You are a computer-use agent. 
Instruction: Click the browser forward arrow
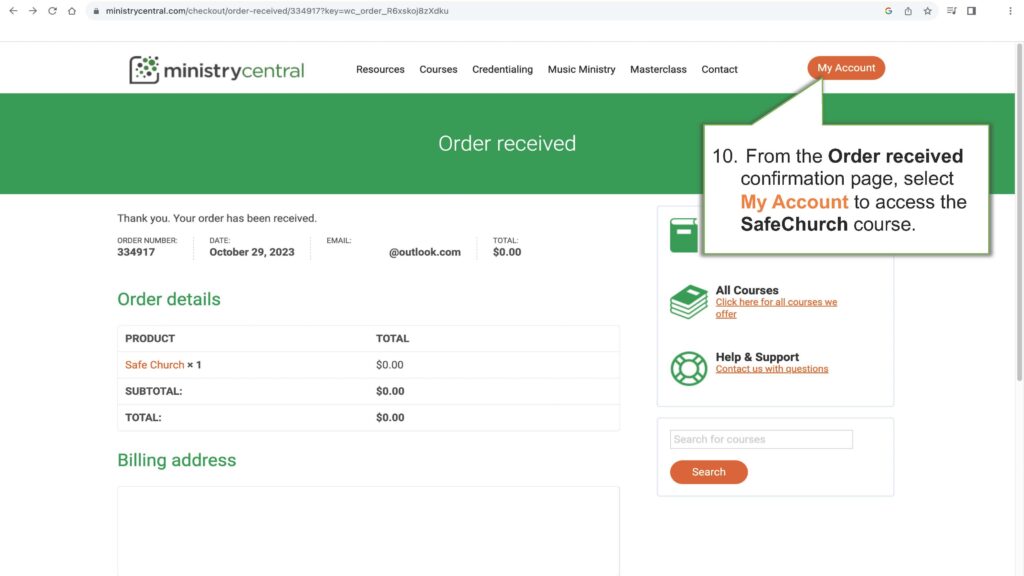pos(33,10)
